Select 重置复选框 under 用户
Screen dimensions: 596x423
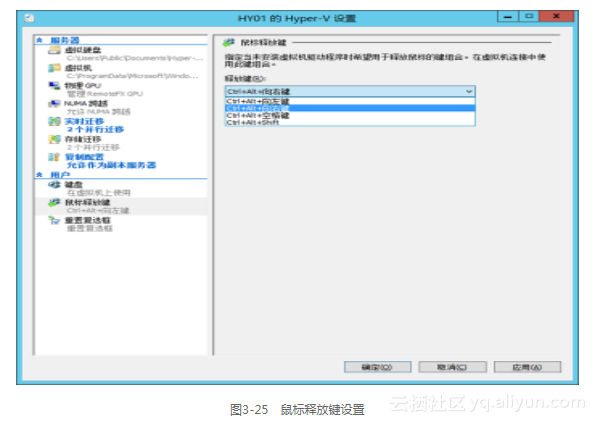coord(87,220)
